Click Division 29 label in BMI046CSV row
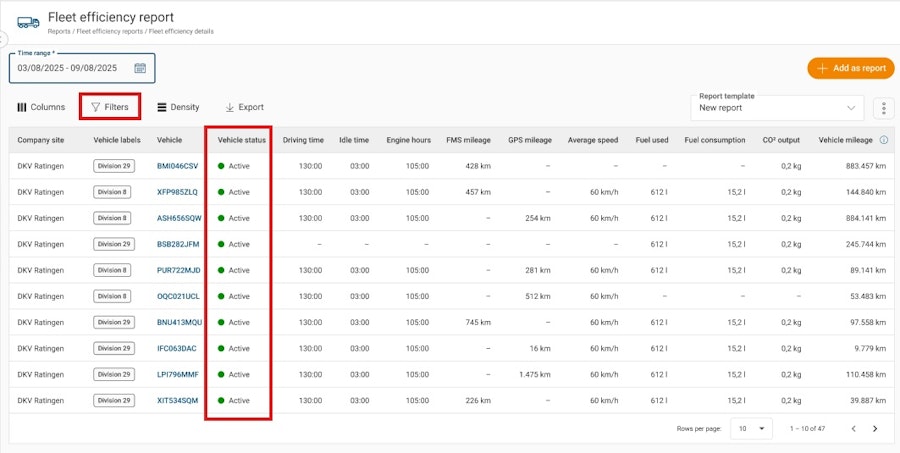 [114, 166]
